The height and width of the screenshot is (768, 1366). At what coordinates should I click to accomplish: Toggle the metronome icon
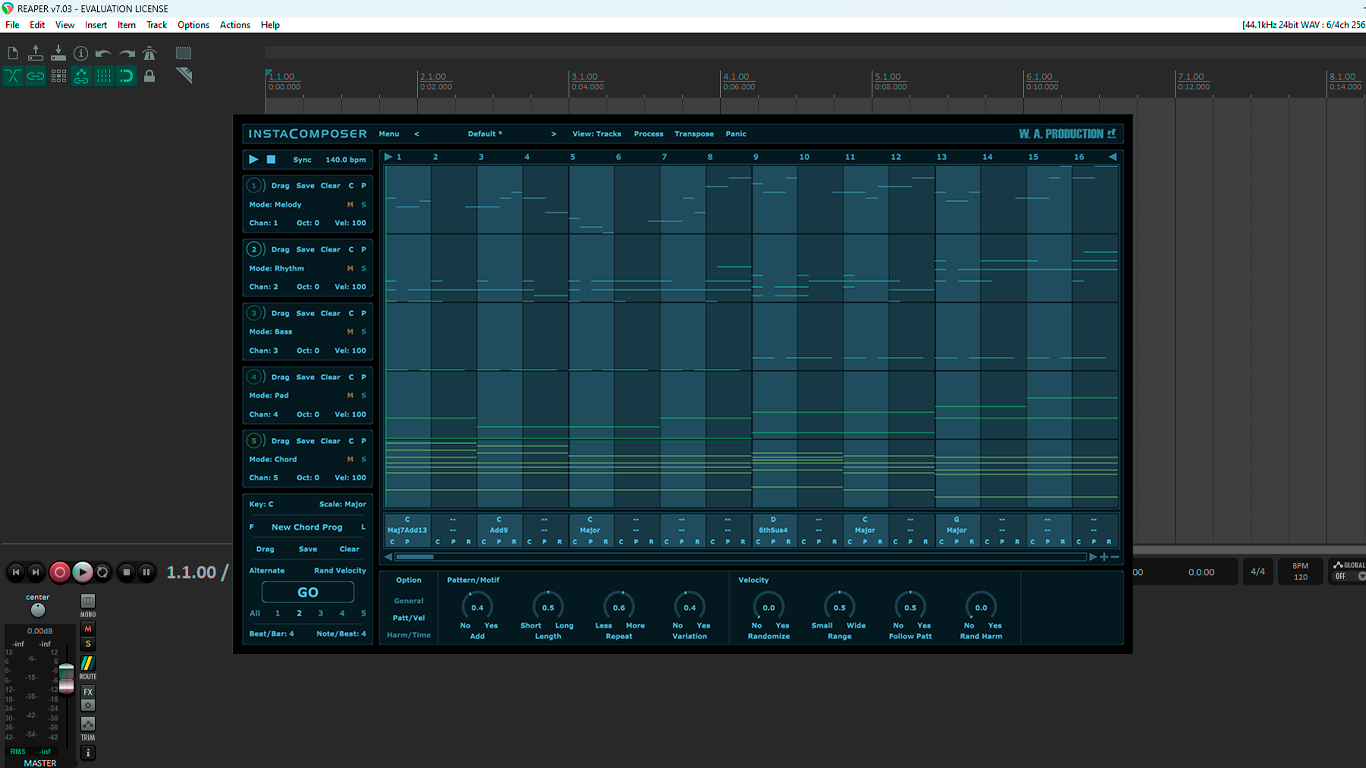pyautogui.click(x=150, y=53)
